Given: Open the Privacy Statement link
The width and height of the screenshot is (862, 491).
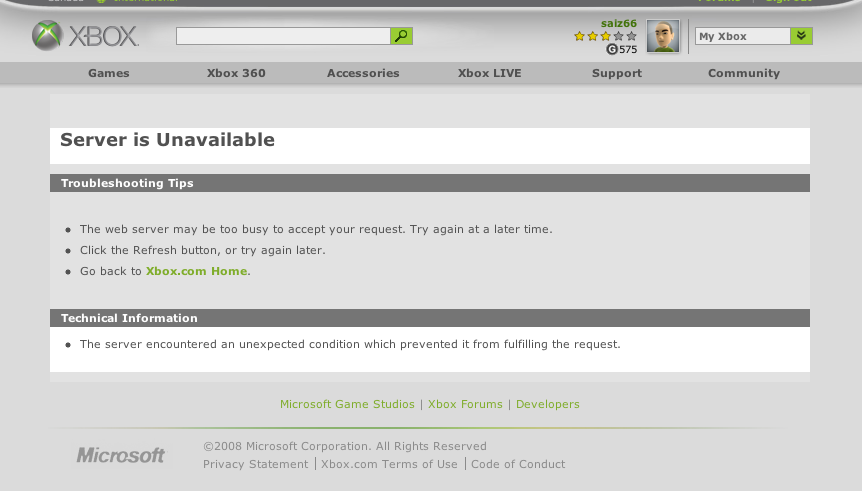Looking at the screenshot, I should (256, 464).
